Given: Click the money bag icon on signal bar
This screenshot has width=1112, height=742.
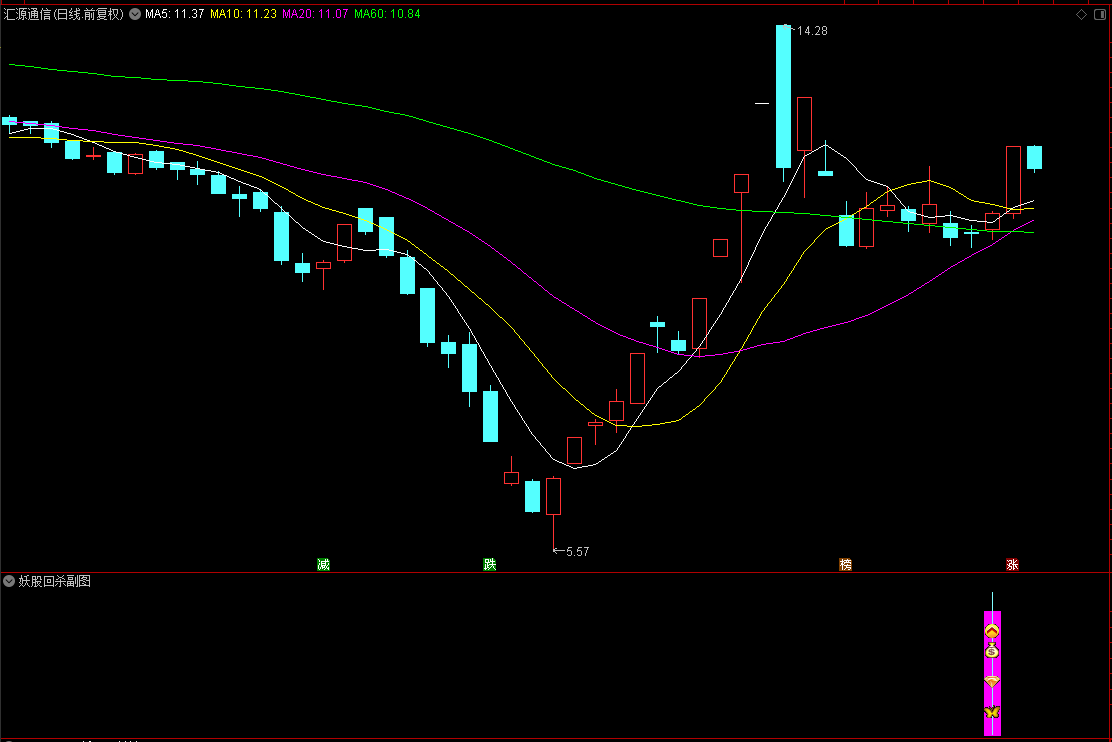Looking at the screenshot, I should [992, 650].
